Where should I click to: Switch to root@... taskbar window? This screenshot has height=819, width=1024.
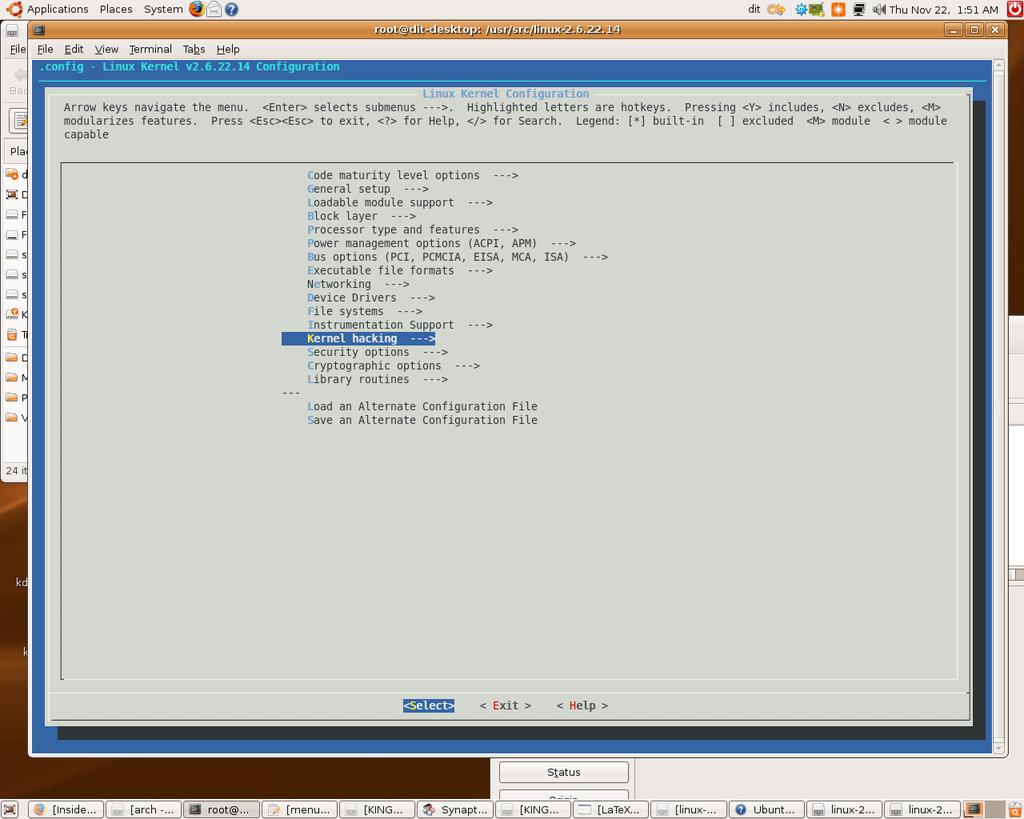(221, 809)
